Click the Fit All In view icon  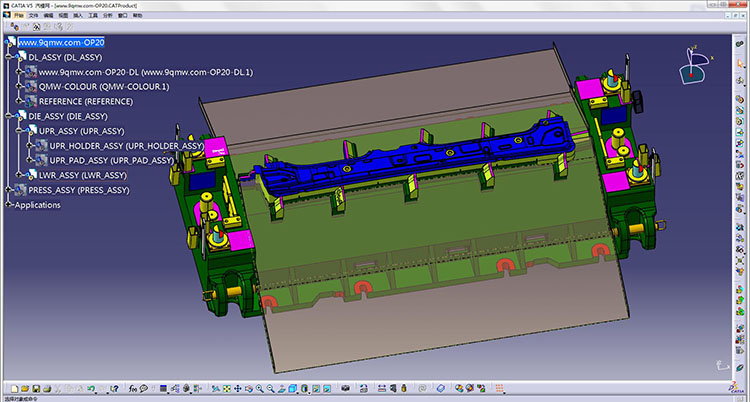click(228, 388)
